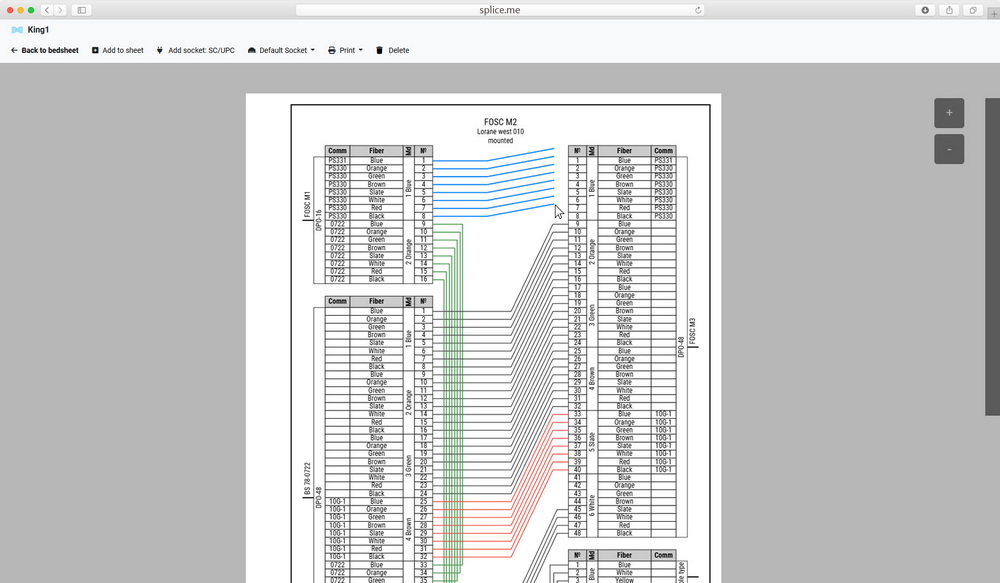
Task: Toggle the browser sidebar button
Action: point(82,10)
